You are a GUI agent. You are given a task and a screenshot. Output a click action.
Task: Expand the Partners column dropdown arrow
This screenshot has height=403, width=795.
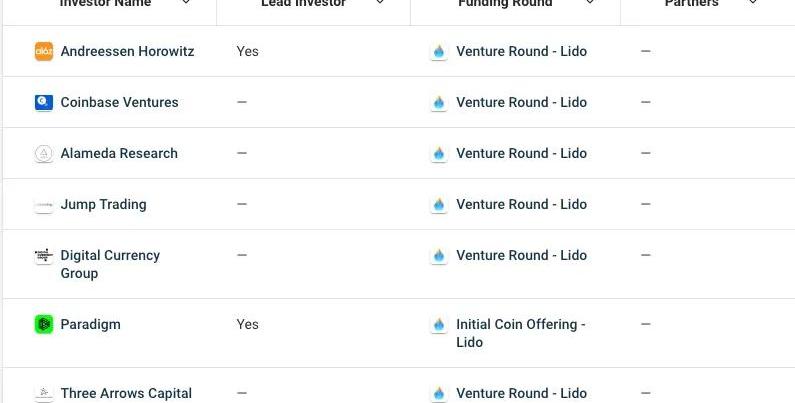coord(753,3)
